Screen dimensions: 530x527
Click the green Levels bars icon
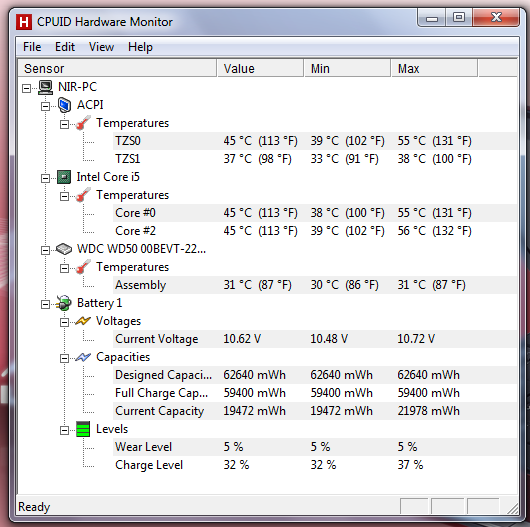click(x=83, y=429)
